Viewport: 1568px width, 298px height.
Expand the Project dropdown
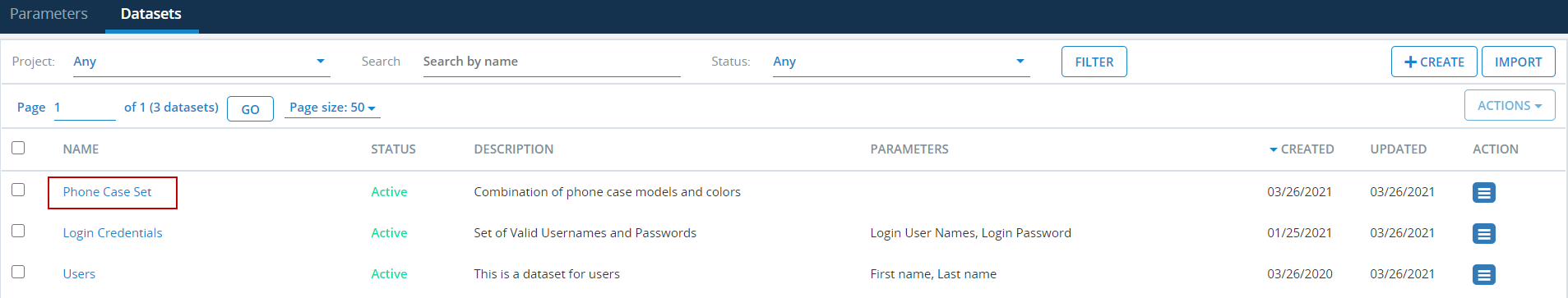(201, 62)
